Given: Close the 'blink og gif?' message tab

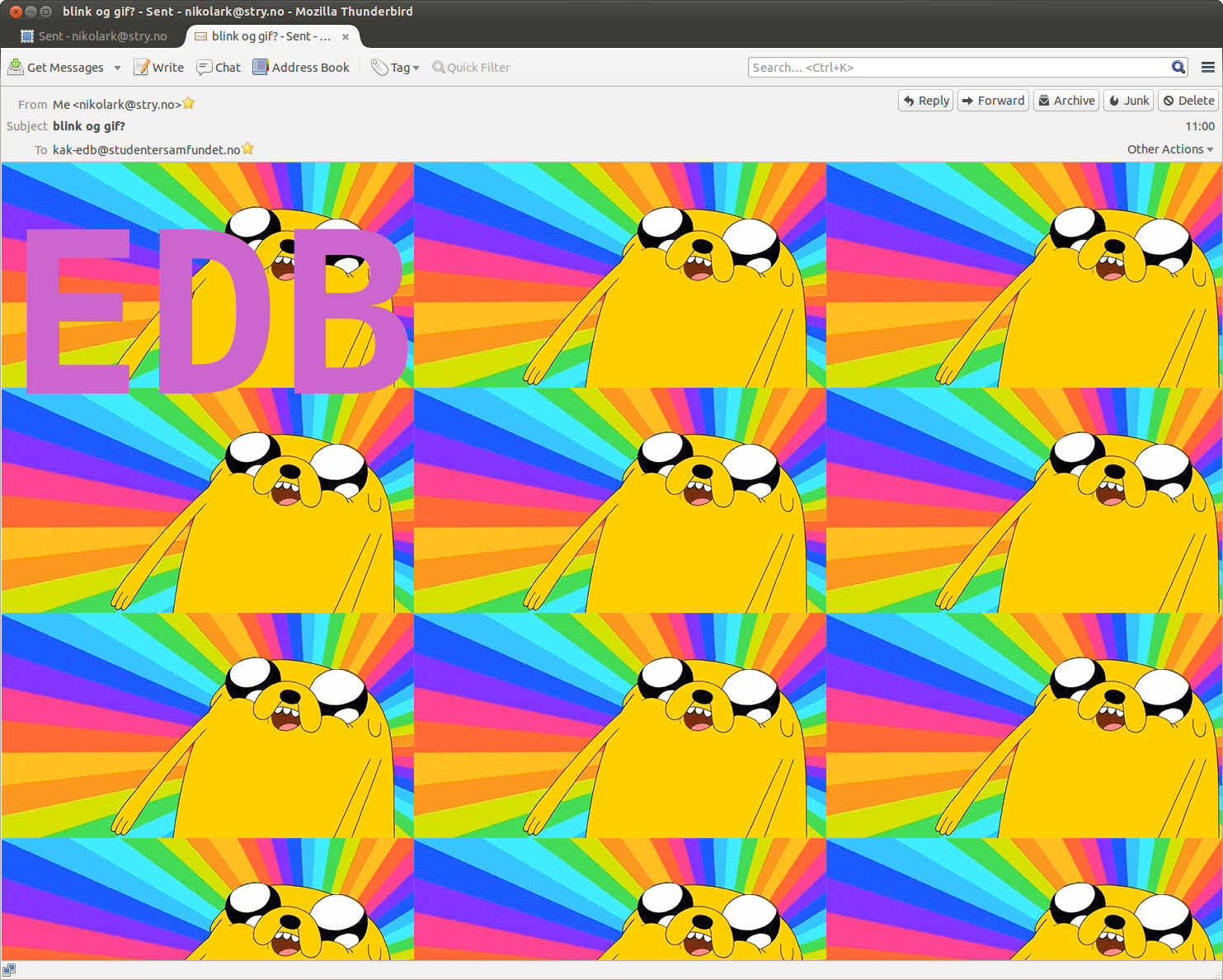Looking at the screenshot, I should point(346,37).
